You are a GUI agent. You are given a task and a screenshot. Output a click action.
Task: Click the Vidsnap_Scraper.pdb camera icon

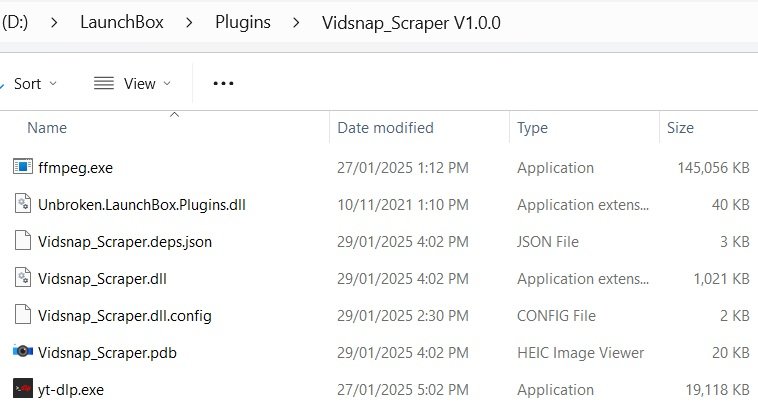[23, 351]
